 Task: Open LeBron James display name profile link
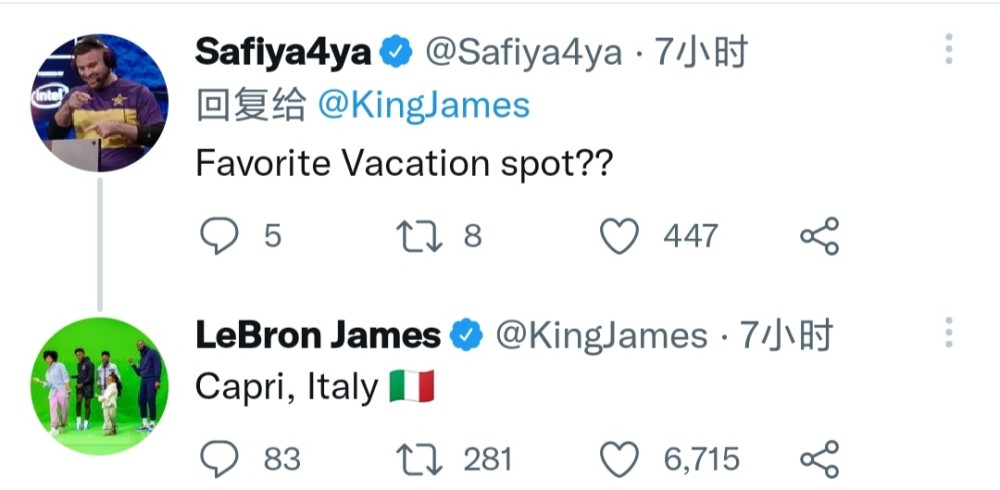point(318,335)
